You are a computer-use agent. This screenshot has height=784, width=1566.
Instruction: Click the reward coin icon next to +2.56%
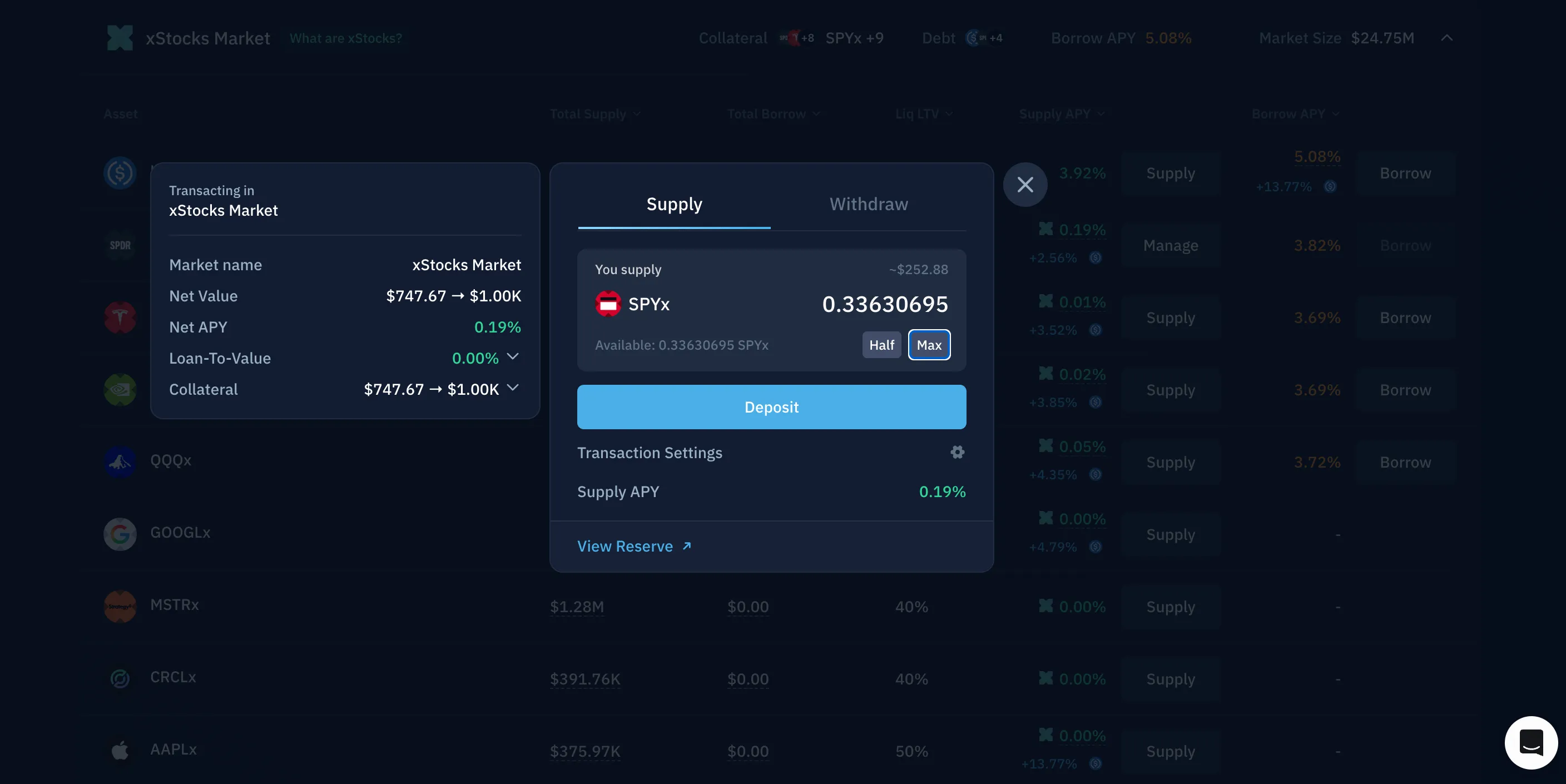click(x=1096, y=257)
